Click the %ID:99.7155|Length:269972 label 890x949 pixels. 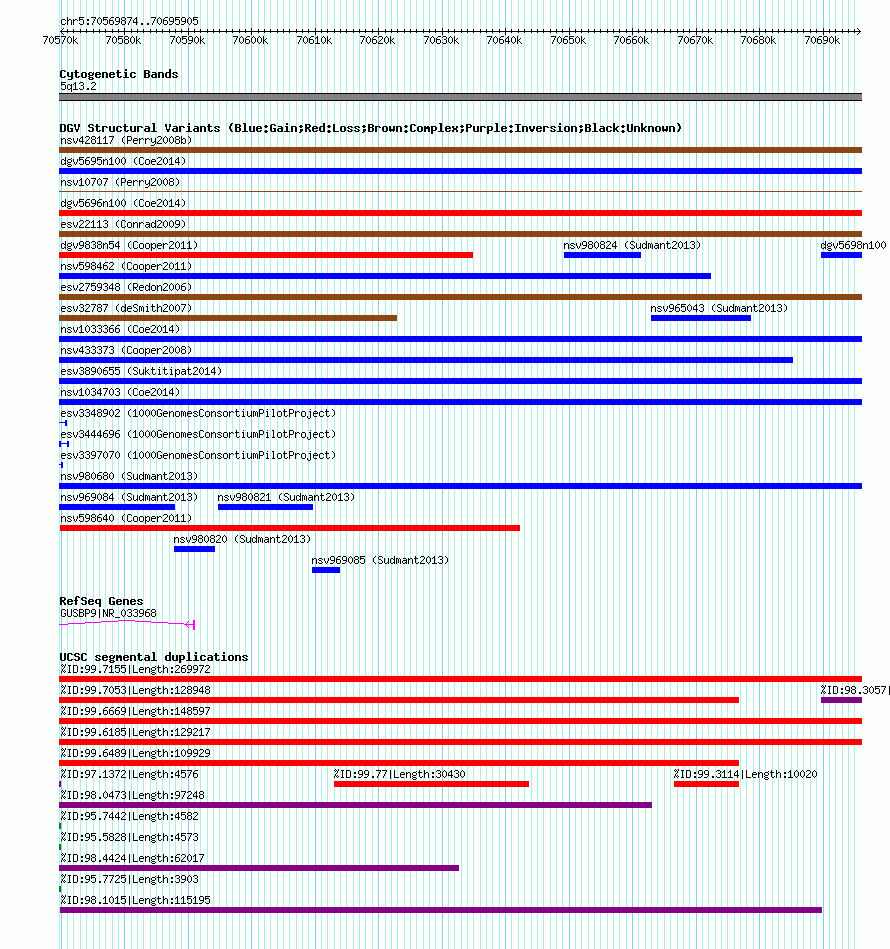[136, 669]
